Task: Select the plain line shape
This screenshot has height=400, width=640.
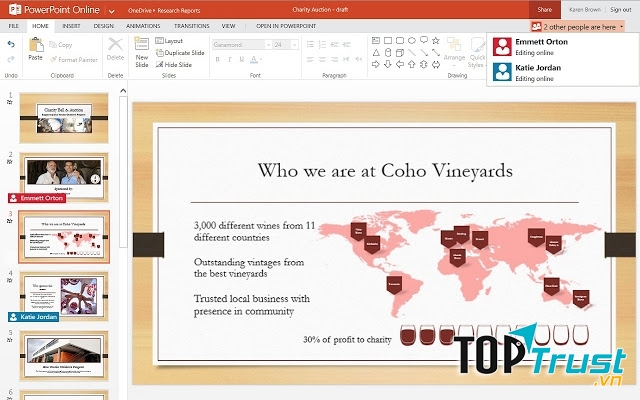Action: [x=412, y=53]
